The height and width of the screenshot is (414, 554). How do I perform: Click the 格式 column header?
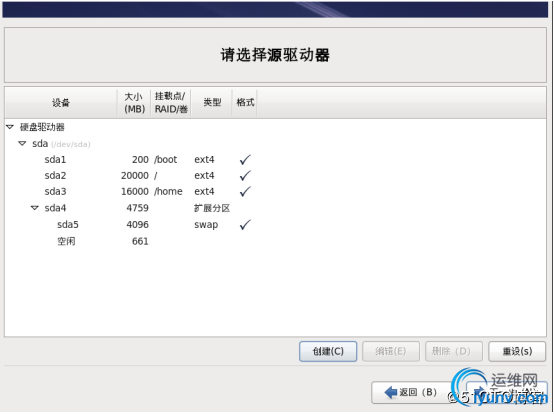coord(245,102)
